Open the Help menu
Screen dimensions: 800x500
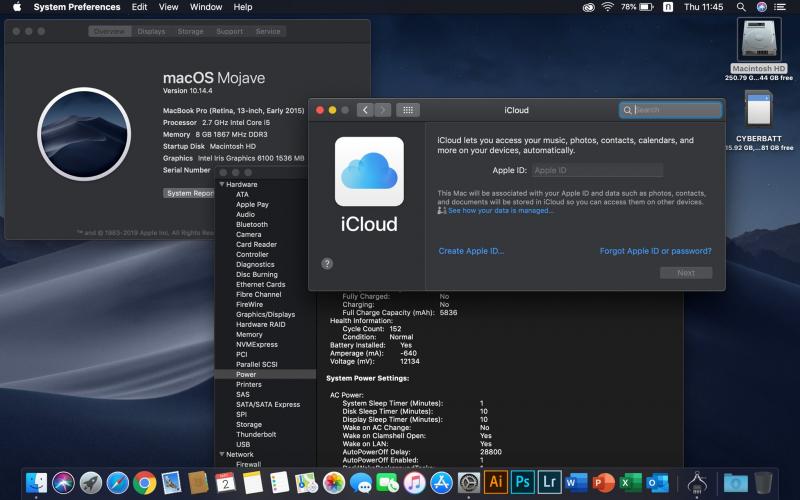pos(243,7)
